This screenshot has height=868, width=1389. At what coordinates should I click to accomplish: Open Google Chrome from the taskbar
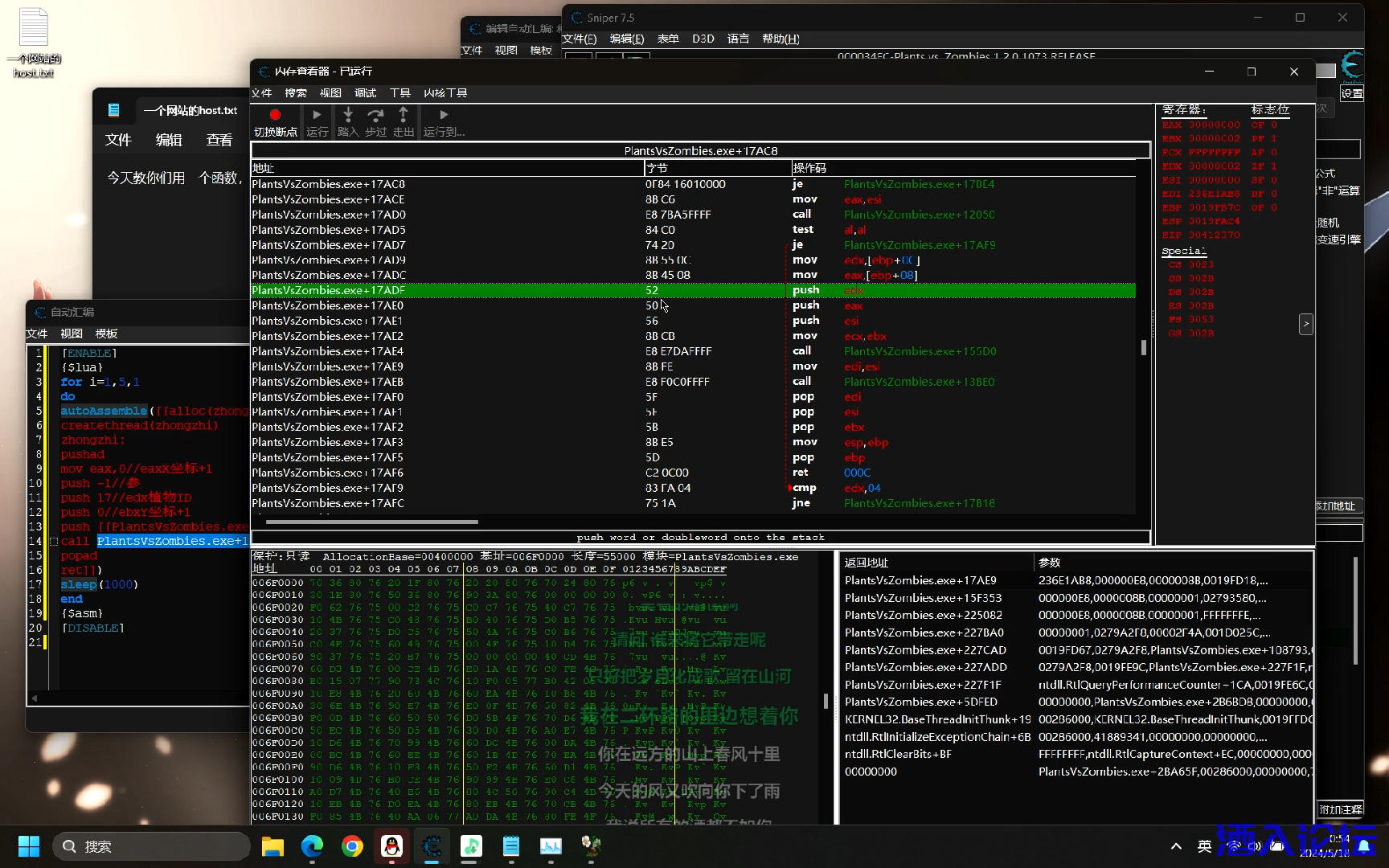352,846
